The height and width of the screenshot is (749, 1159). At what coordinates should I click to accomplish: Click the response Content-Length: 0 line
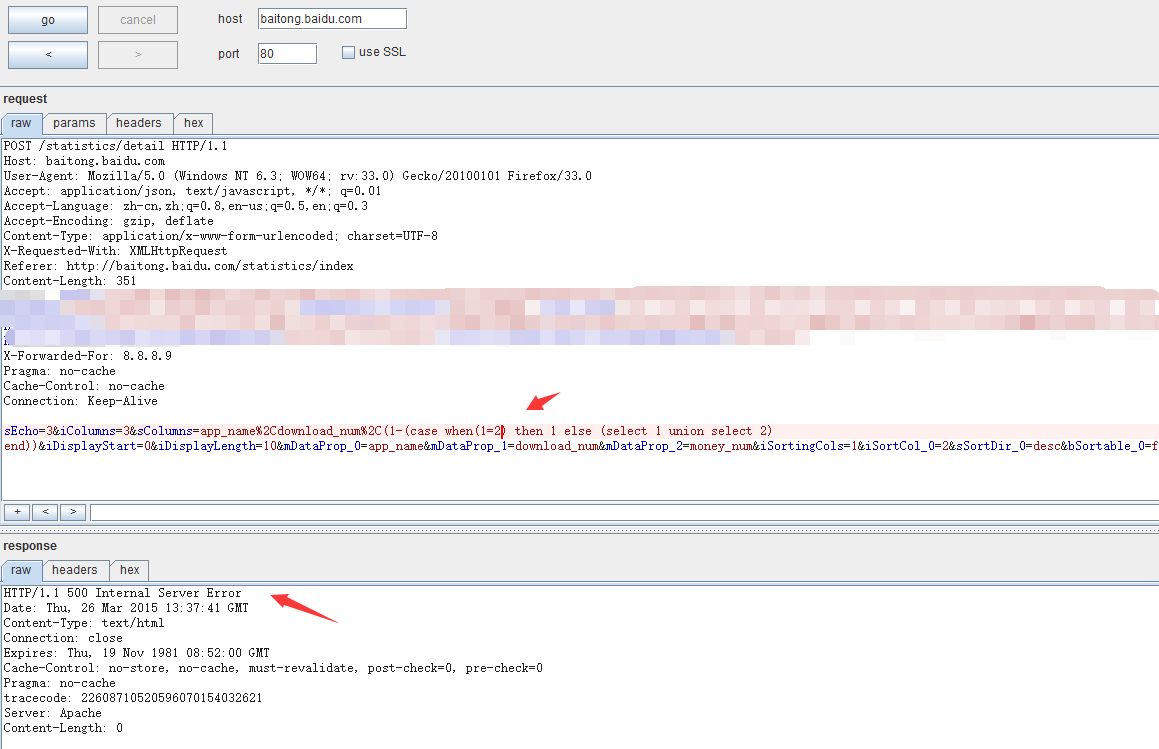pos(64,728)
